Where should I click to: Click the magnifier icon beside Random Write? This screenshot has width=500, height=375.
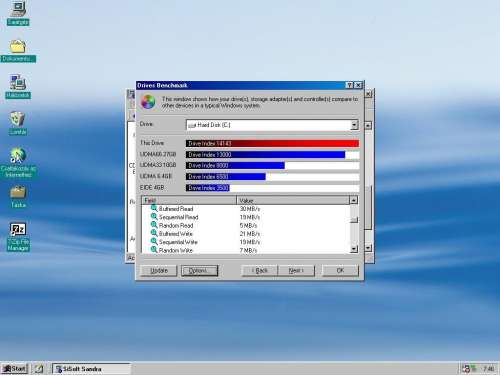pyautogui.click(x=154, y=249)
